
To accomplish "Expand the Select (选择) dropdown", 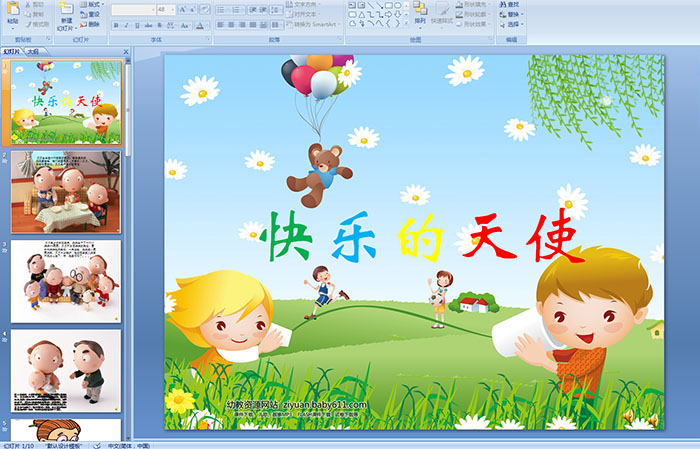I will [515, 26].
